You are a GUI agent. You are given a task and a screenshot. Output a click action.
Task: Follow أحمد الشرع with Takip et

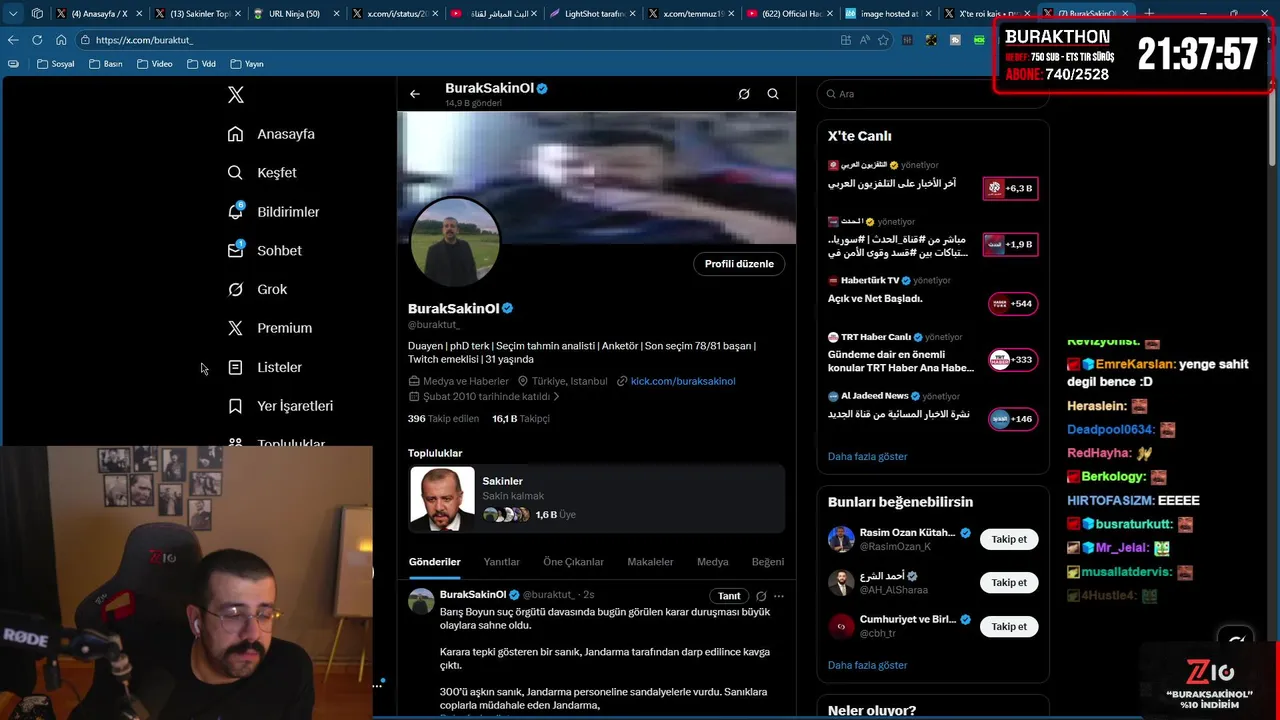pos(1009,582)
